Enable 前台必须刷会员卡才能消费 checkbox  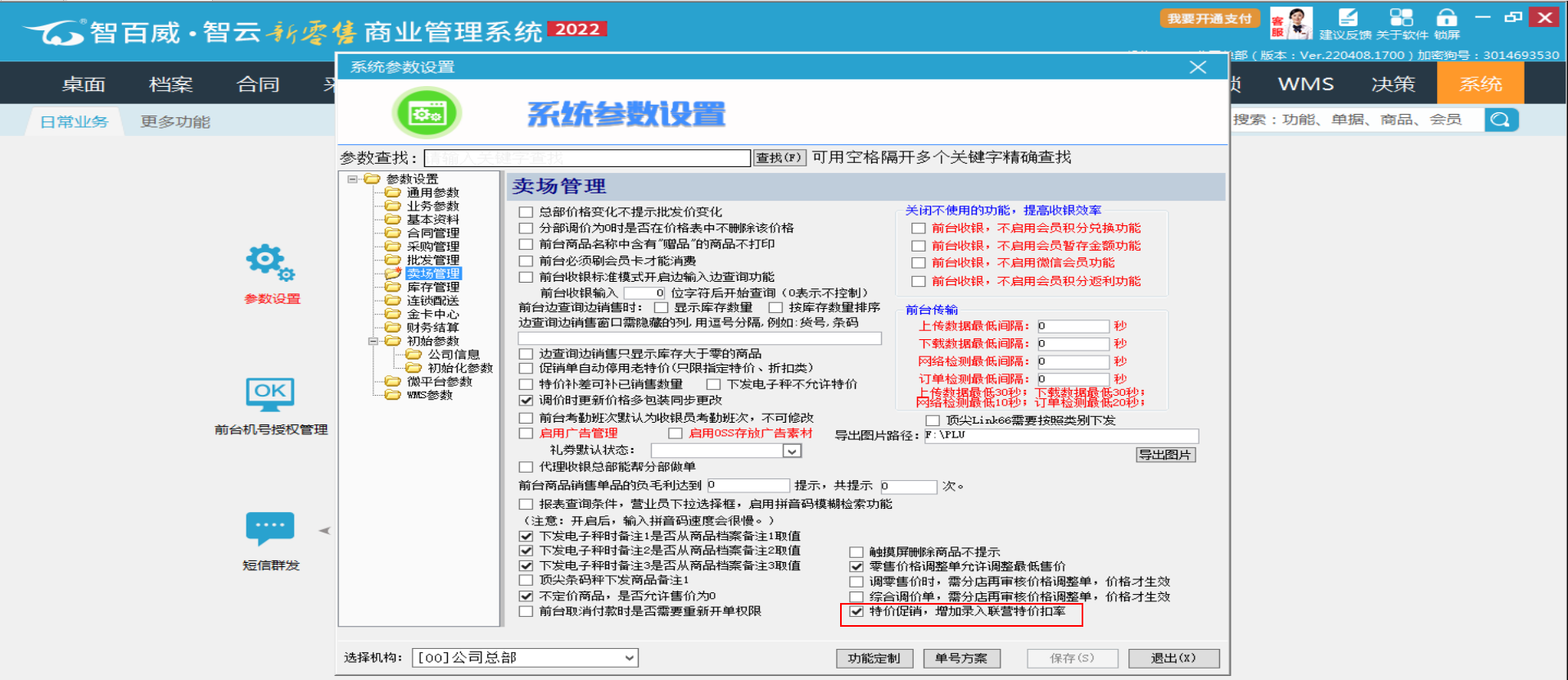point(526,261)
